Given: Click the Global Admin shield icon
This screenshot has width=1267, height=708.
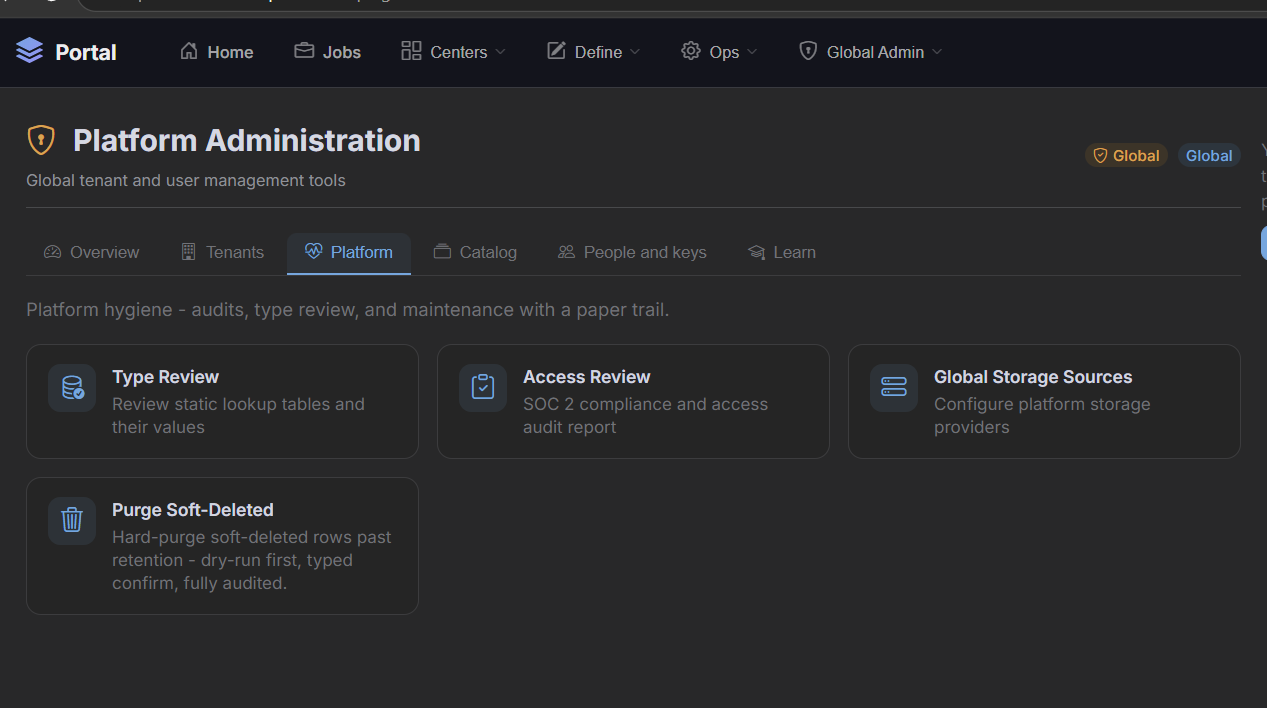Looking at the screenshot, I should tap(808, 51).
